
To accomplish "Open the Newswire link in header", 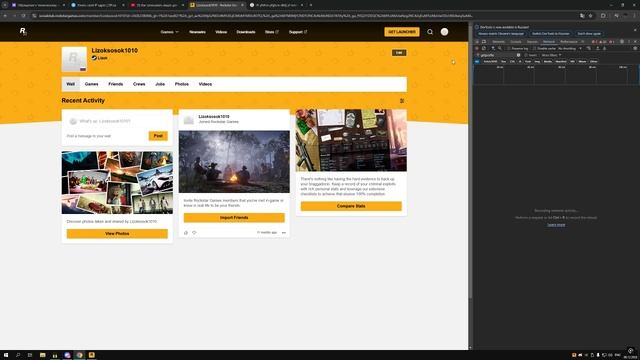I will click(x=197, y=32).
